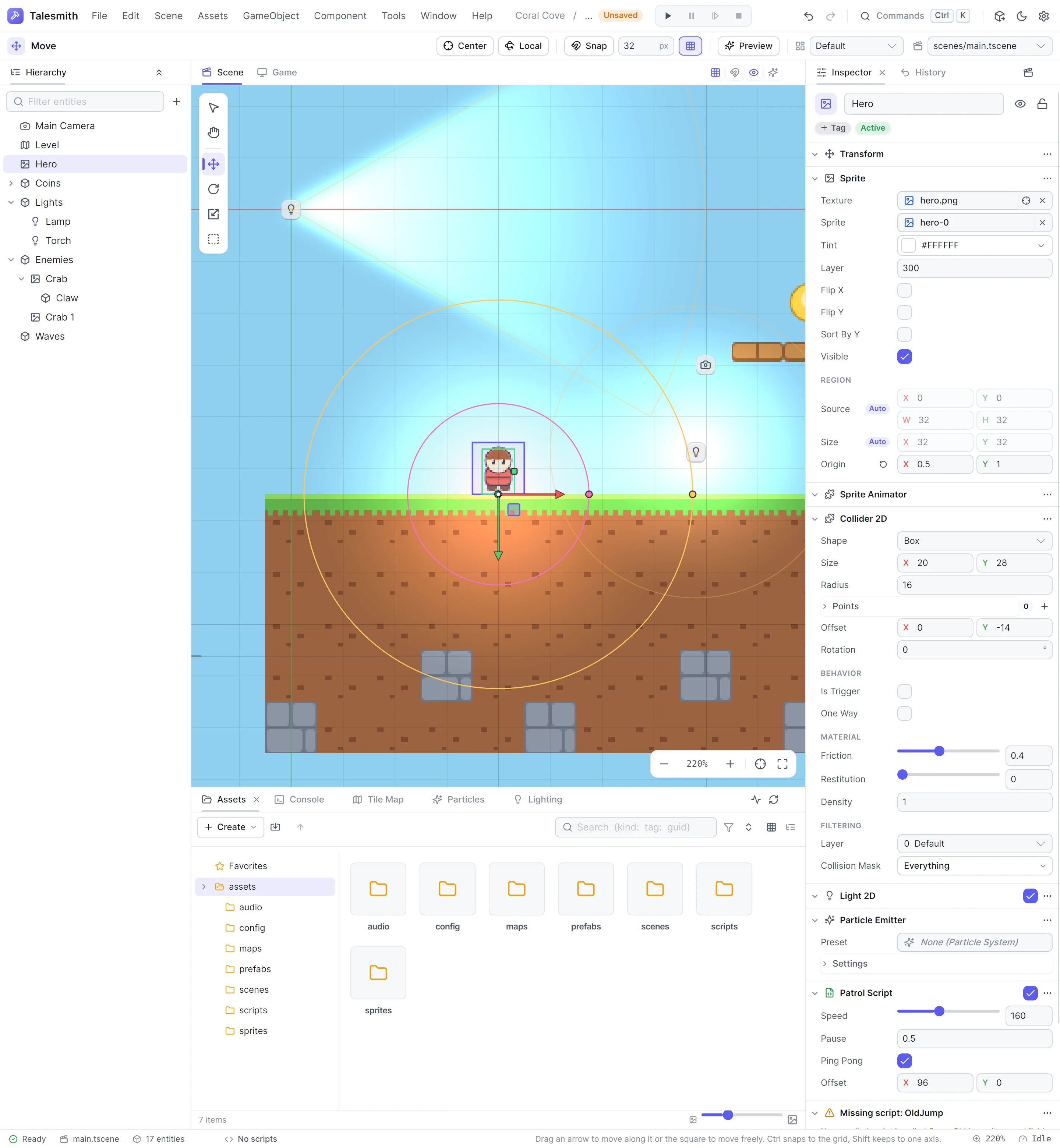
Task: Open the Default layout dropdown
Action: pos(856,46)
